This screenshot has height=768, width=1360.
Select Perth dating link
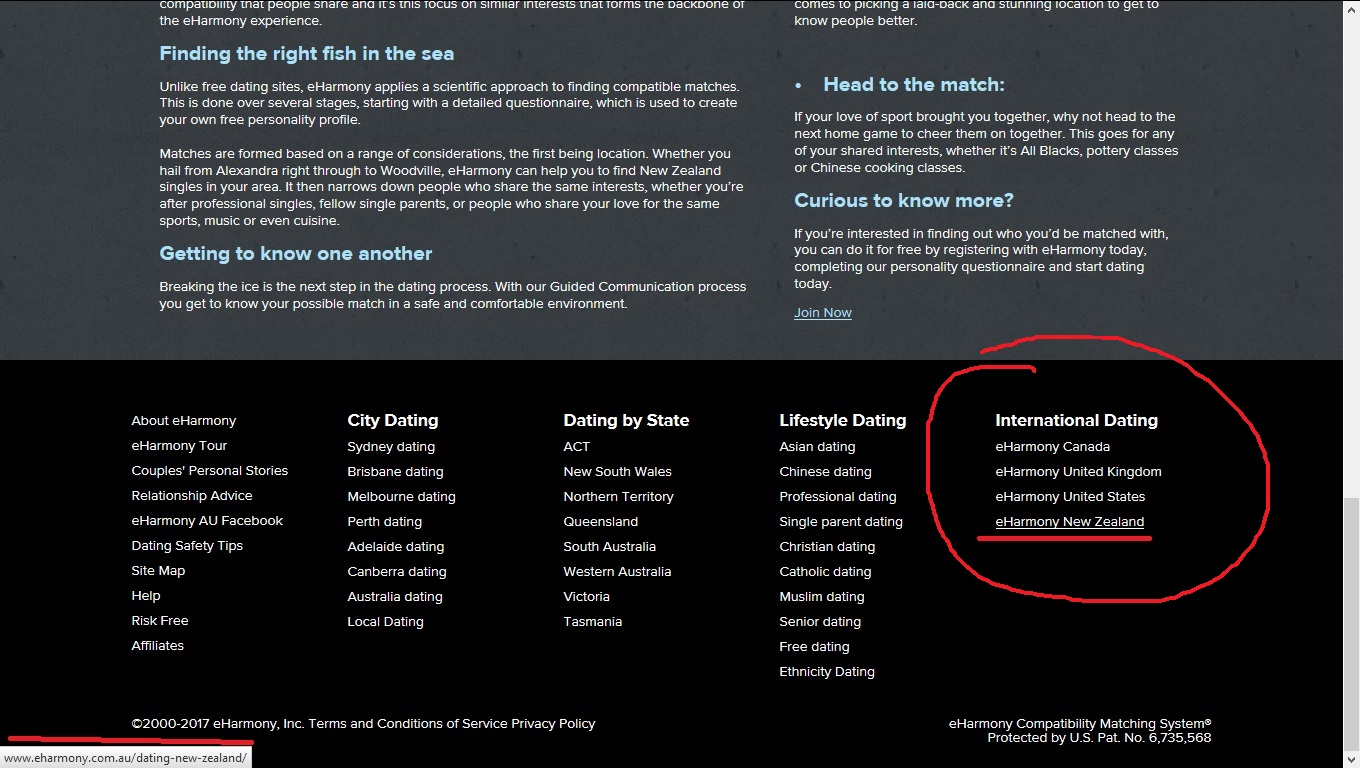(x=385, y=522)
